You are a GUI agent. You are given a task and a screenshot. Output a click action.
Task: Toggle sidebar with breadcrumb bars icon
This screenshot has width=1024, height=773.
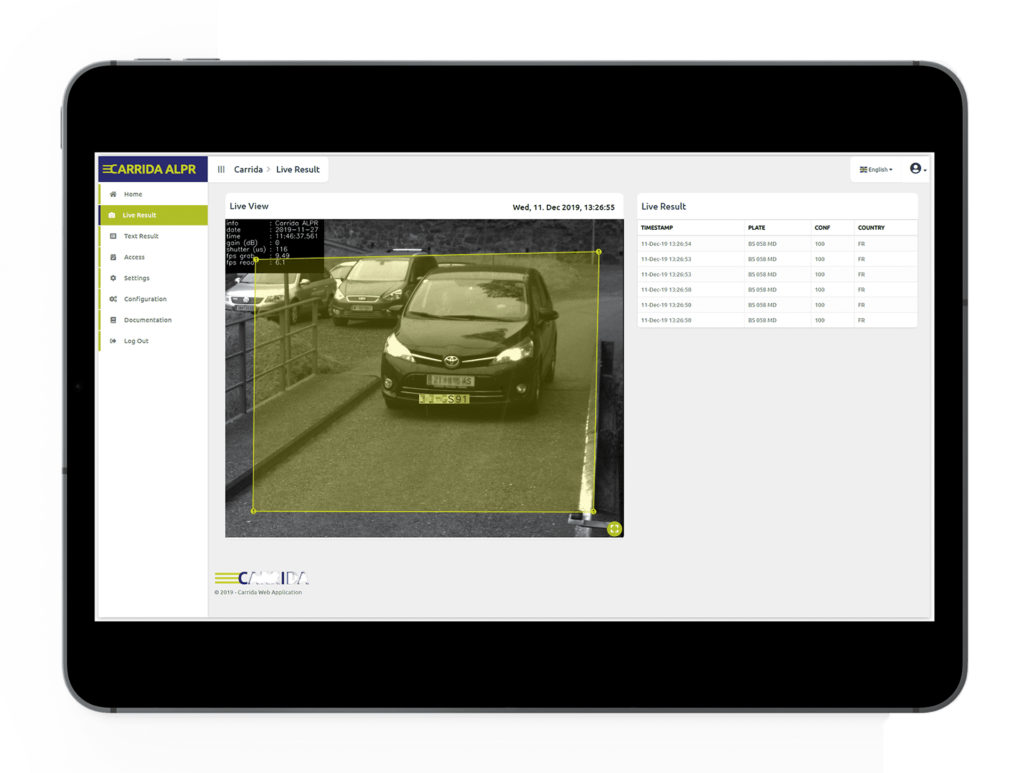(x=221, y=170)
